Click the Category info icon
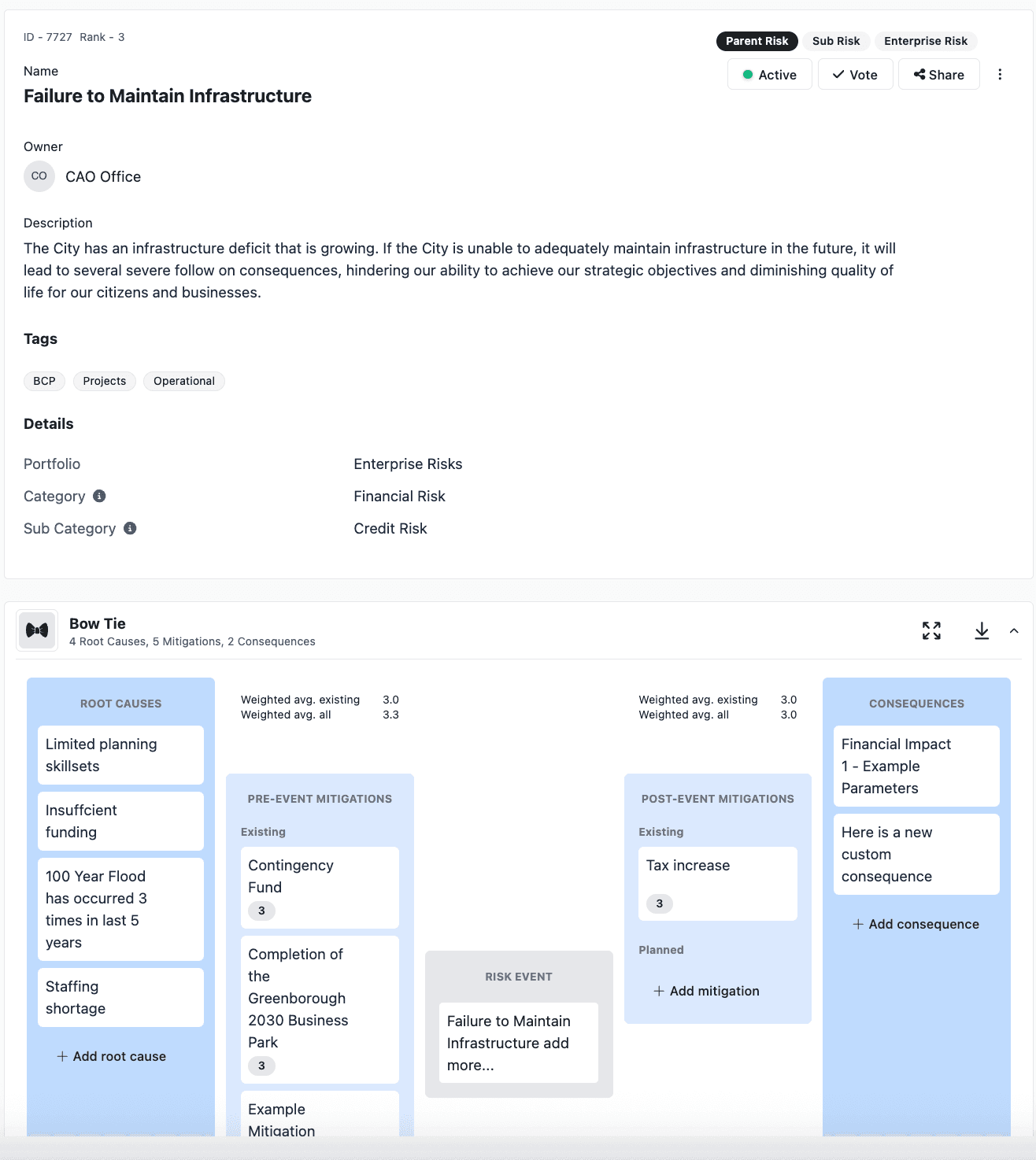 (x=98, y=496)
